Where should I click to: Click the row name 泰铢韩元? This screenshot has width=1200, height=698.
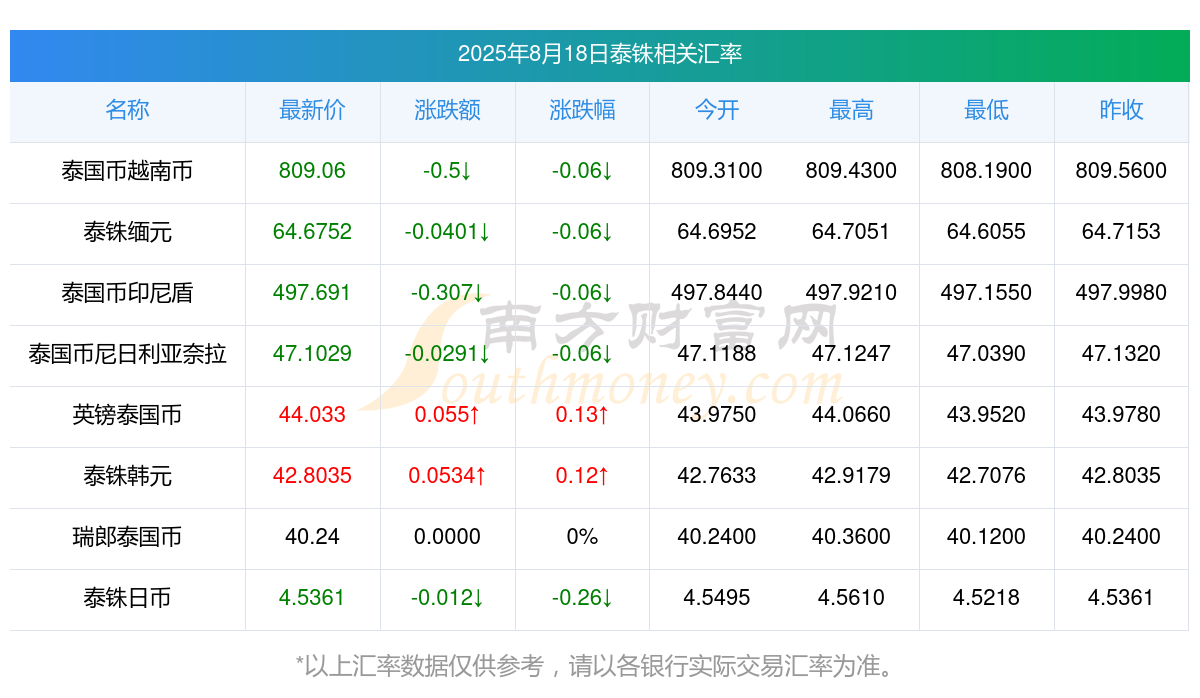click(127, 477)
